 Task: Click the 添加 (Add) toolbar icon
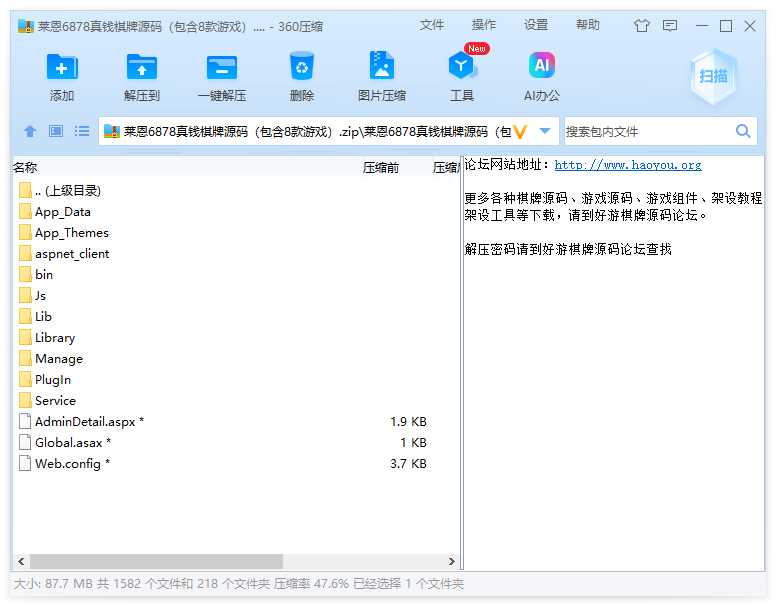[62, 67]
